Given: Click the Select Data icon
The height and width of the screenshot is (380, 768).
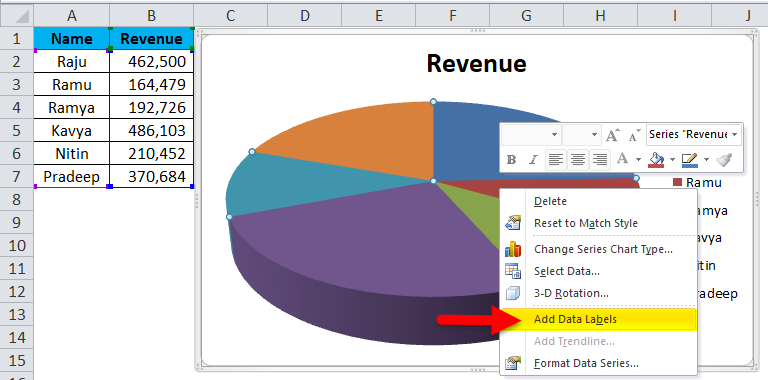Looking at the screenshot, I should tap(513, 271).
